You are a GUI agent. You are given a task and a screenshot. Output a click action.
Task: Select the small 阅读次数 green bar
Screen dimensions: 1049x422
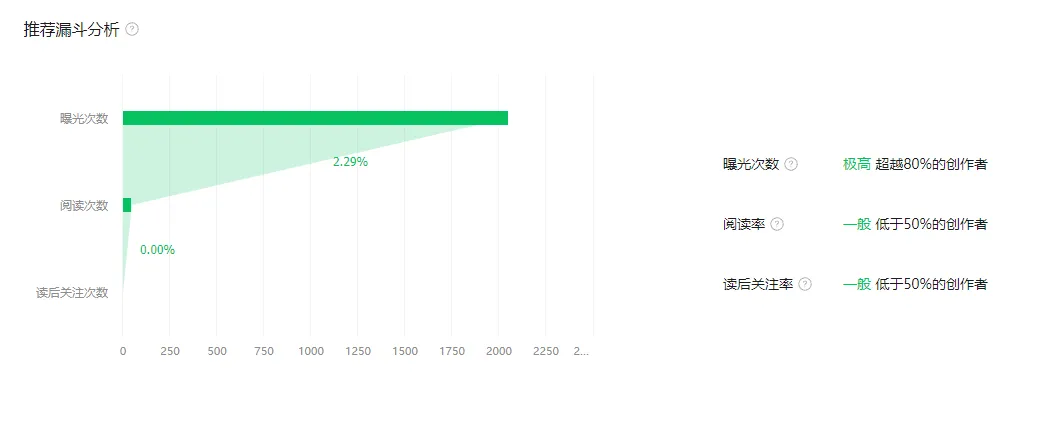[x=127, y=205]
